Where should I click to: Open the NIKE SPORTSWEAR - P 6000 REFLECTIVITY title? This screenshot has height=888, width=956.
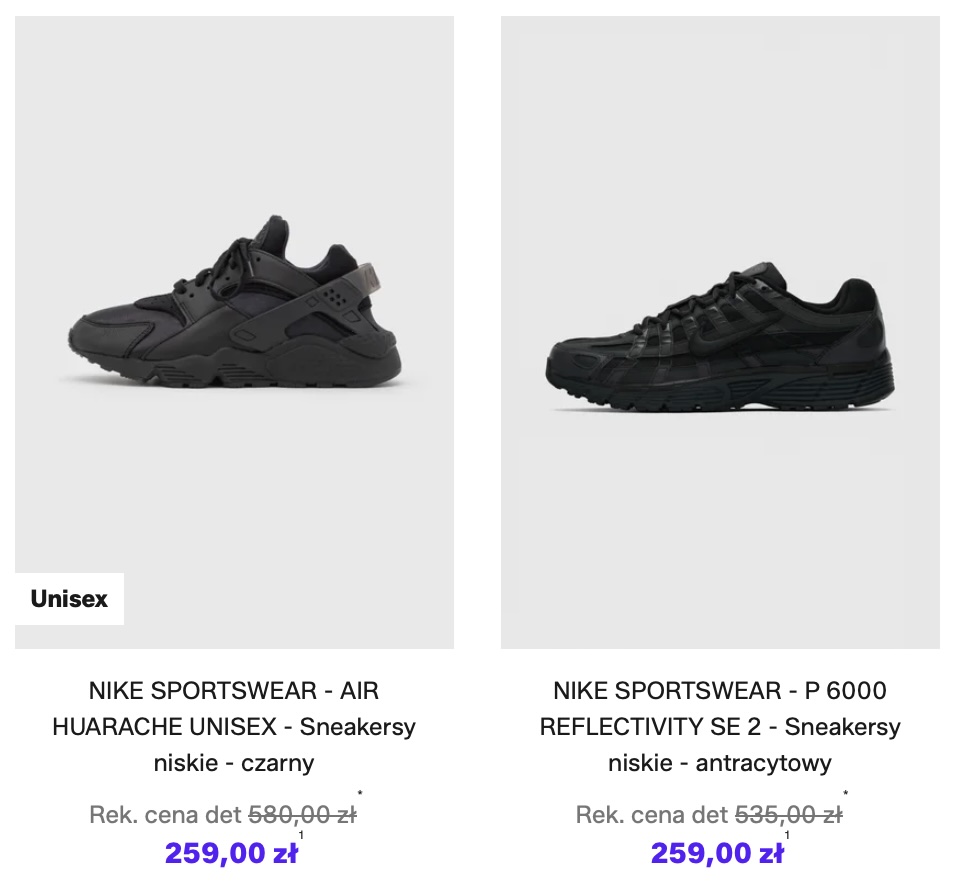(720, 691)
